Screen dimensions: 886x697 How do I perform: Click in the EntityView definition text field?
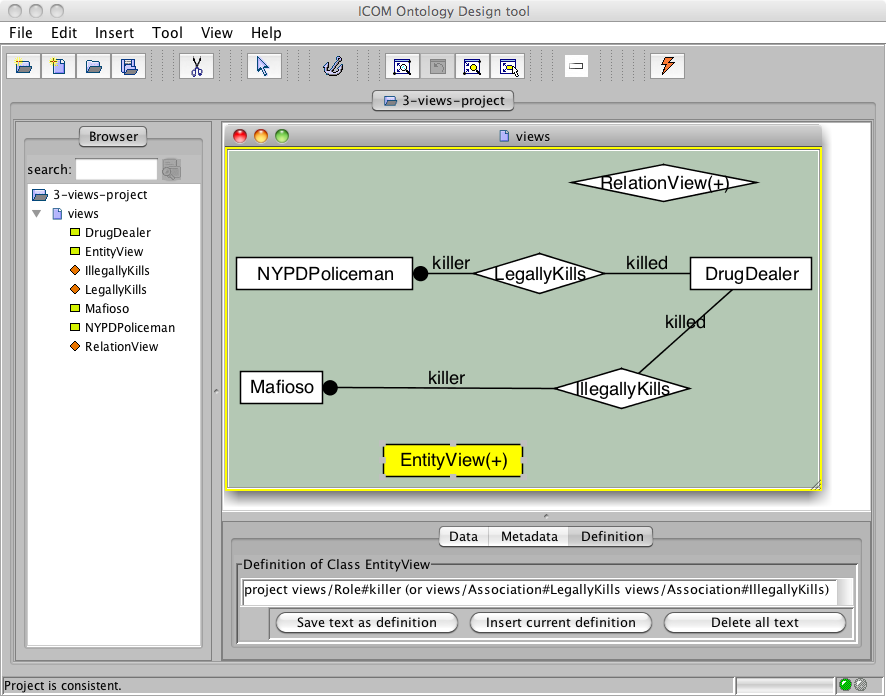tap(540, 591)
